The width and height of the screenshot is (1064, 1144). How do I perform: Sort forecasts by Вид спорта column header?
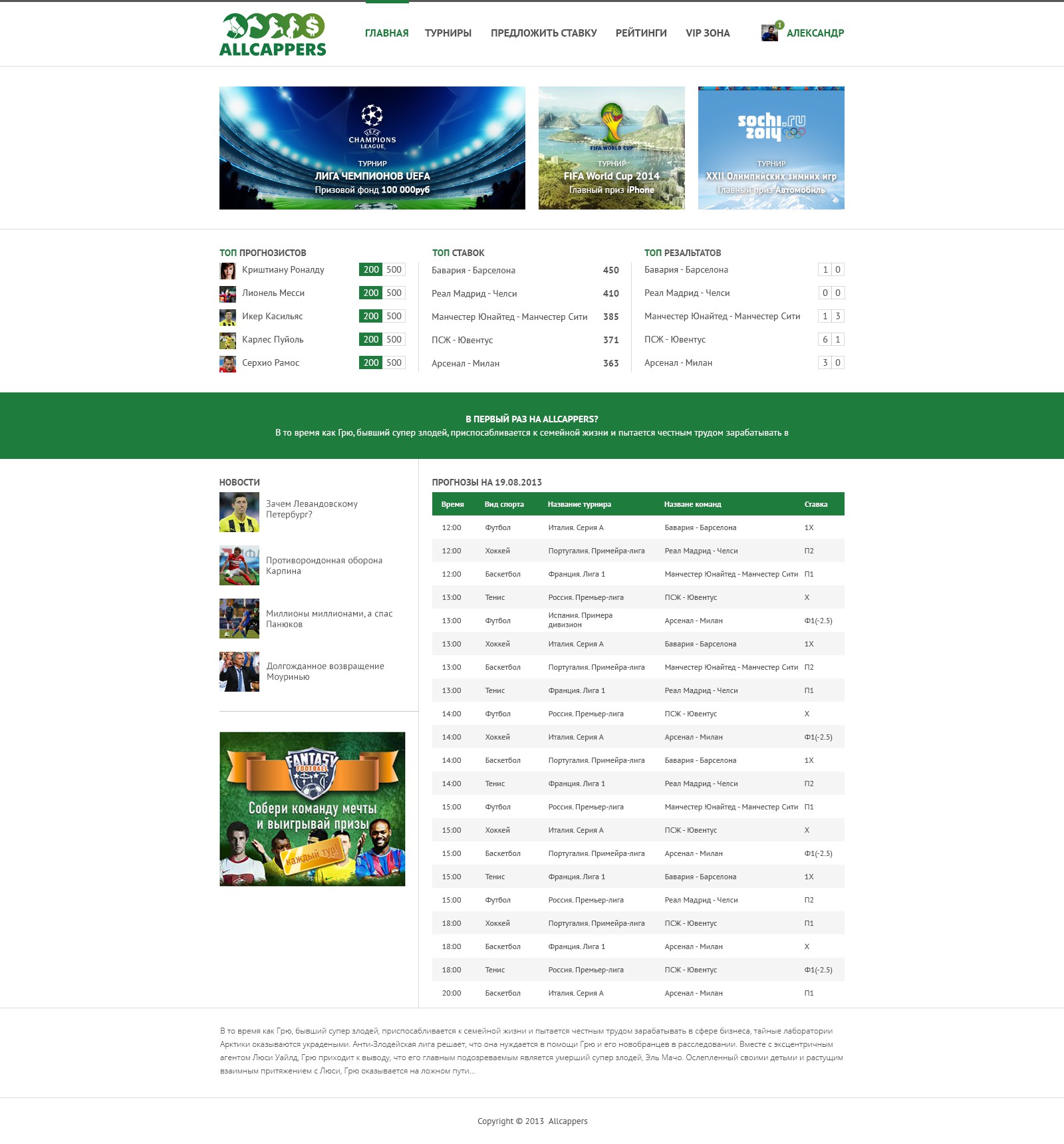[504, 504]
